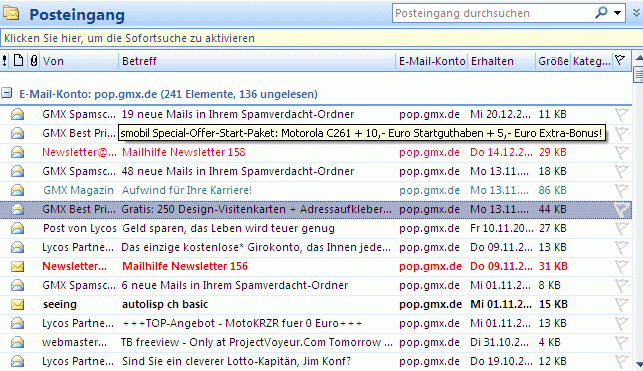Click the Posteingang folder icon in header
643x371 pixels.
(x=11, y=14)
